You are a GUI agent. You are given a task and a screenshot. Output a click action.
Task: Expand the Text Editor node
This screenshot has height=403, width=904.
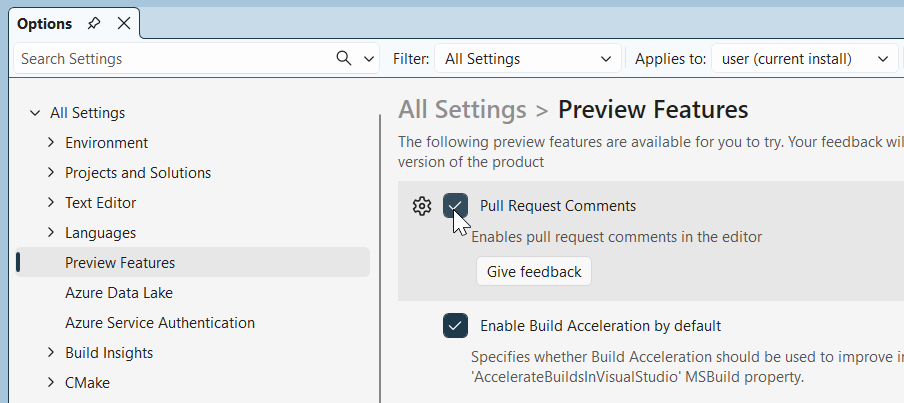(51, 203)
